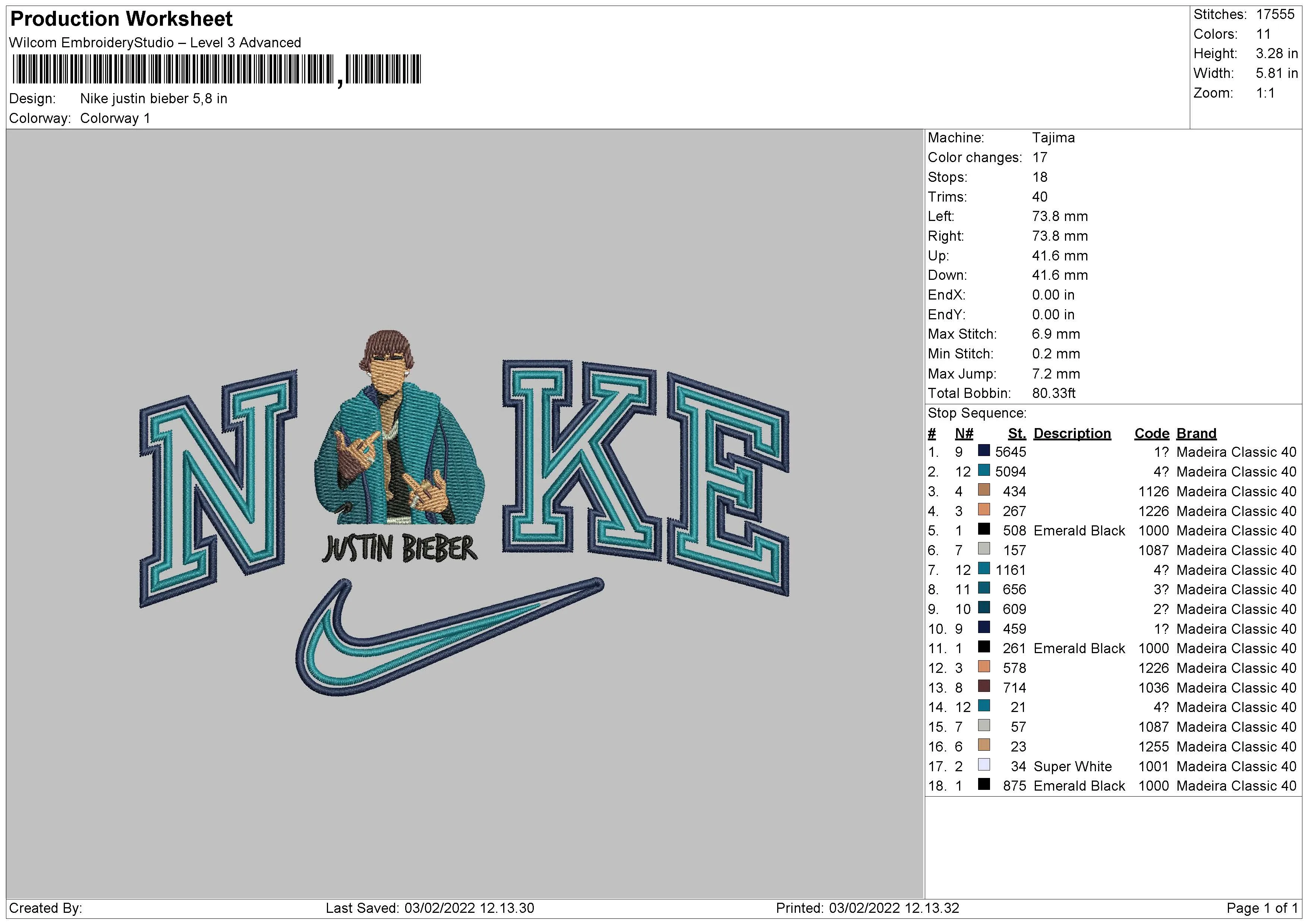Click code 1126 in stop row 3
The width and height of the screenshot is (1308, 924).
1154,491
